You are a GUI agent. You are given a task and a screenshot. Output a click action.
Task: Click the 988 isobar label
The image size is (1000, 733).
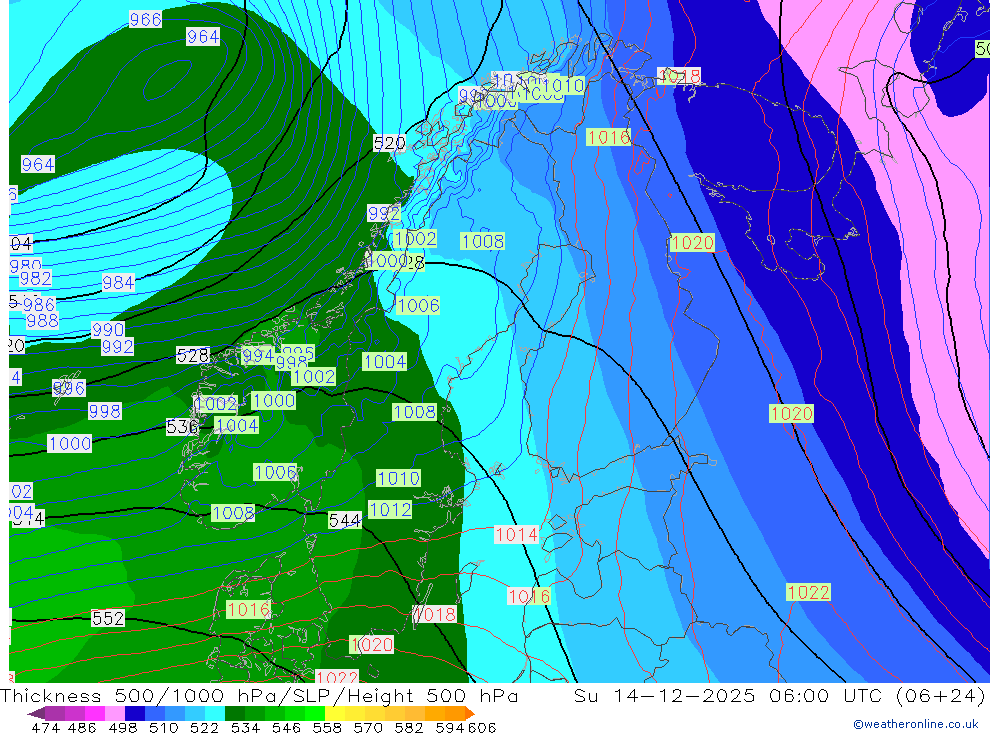[x=43, y=320]
